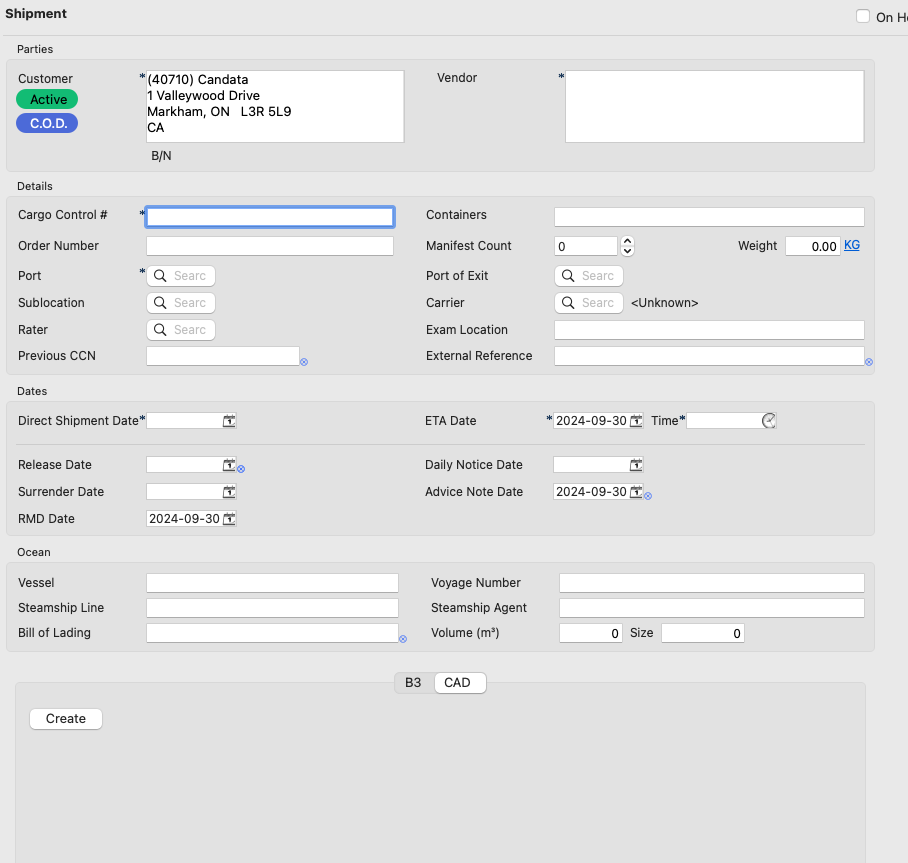Open calendar picker for Release Date

pos(229,465)
